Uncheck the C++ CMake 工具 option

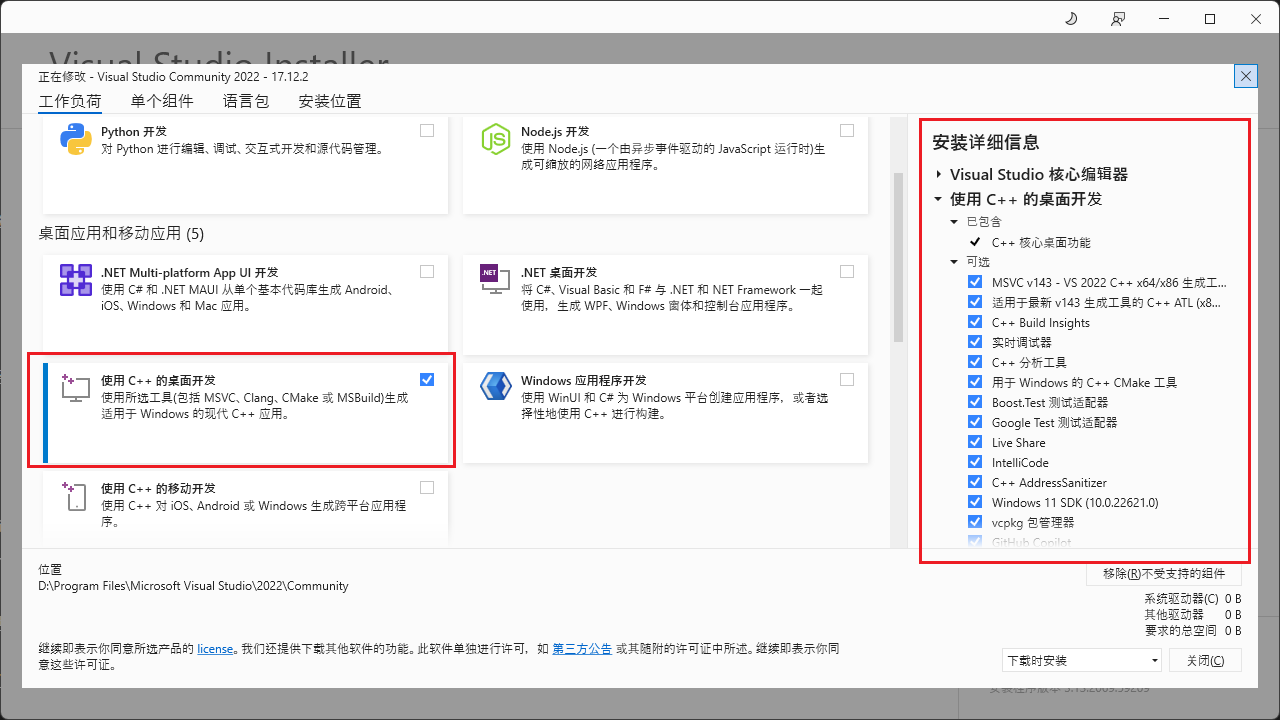975,382
